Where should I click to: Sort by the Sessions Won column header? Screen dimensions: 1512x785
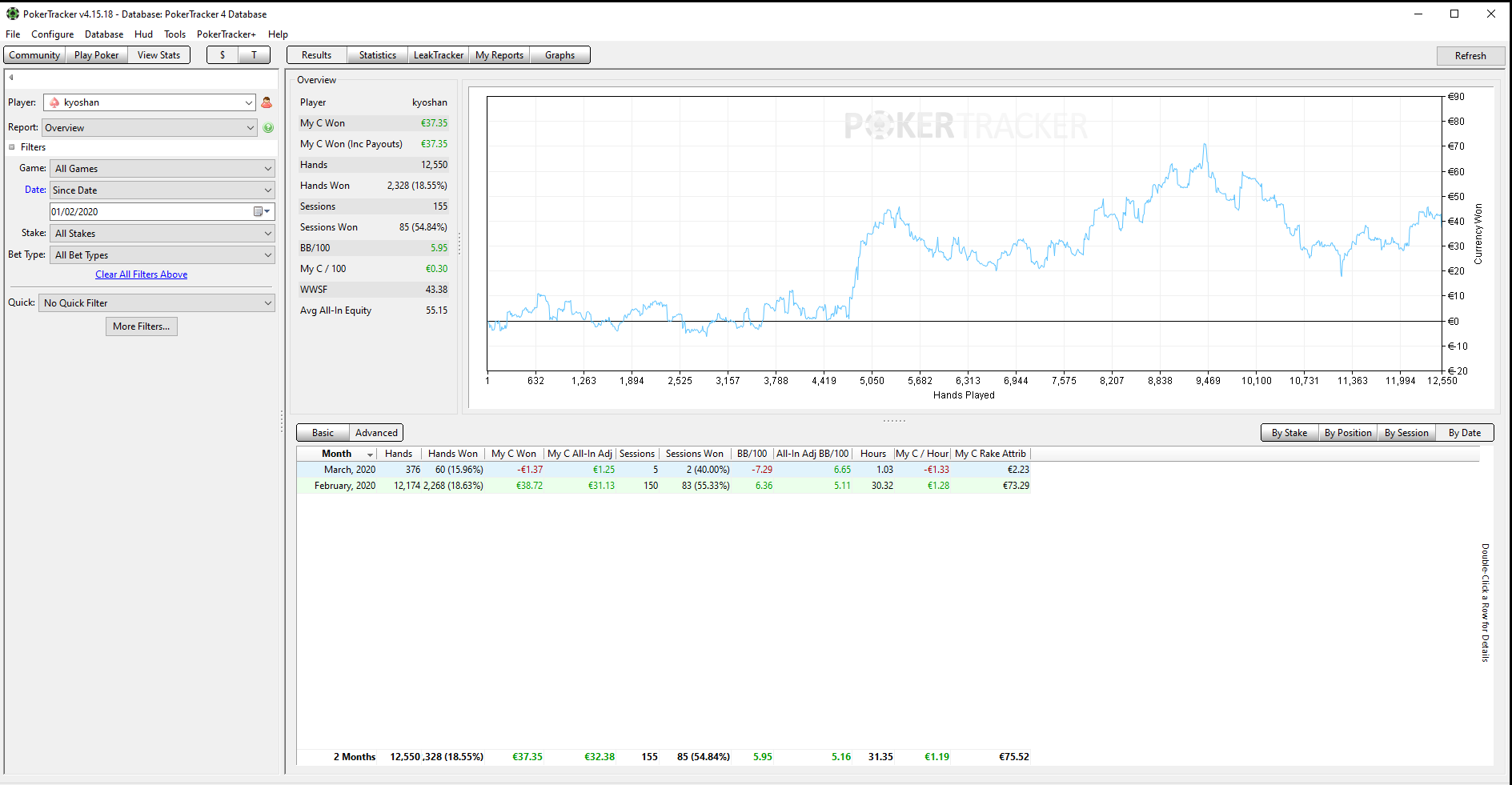(695, 454)
